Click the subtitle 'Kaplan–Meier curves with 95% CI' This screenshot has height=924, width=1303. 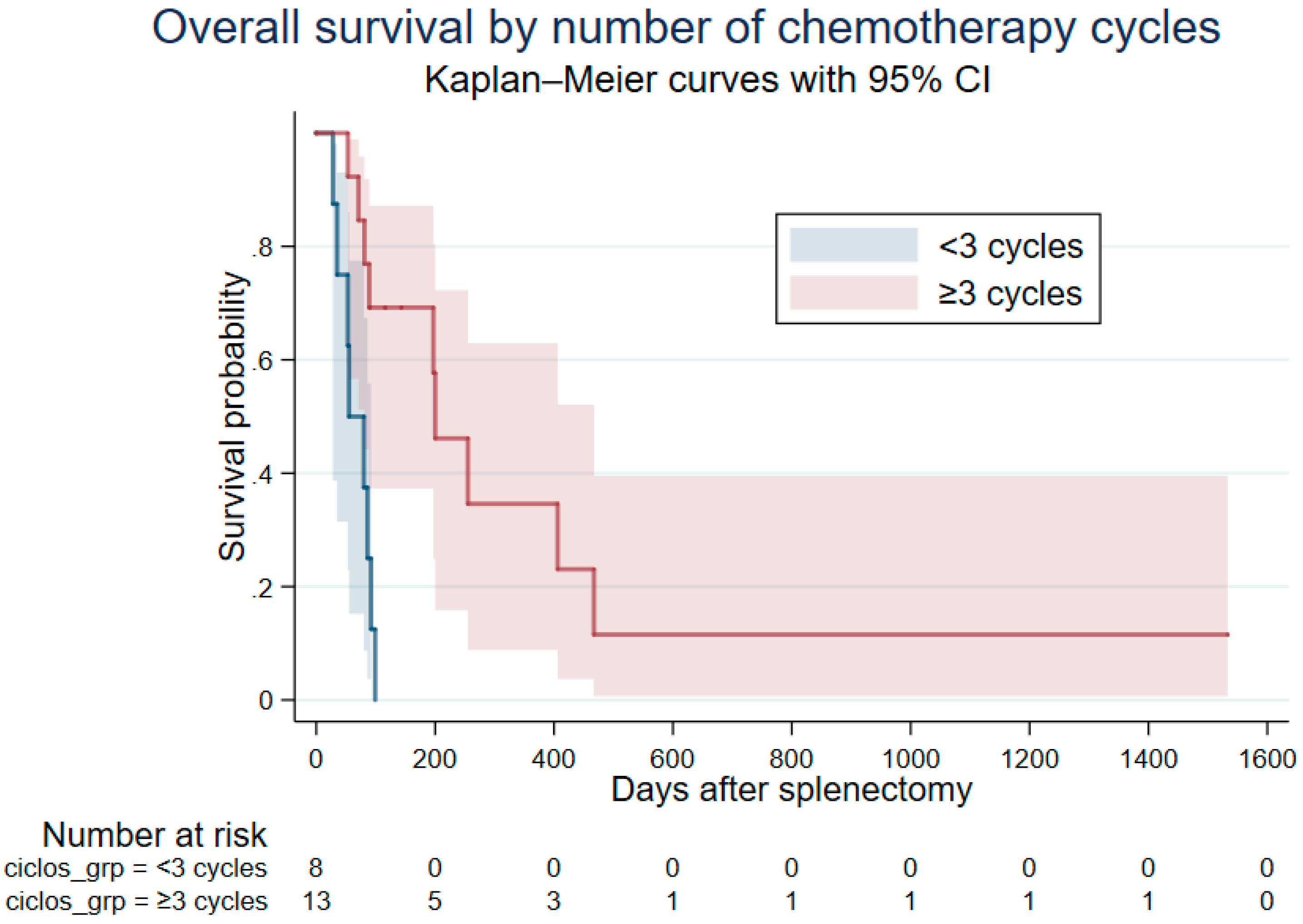(707, 79)
